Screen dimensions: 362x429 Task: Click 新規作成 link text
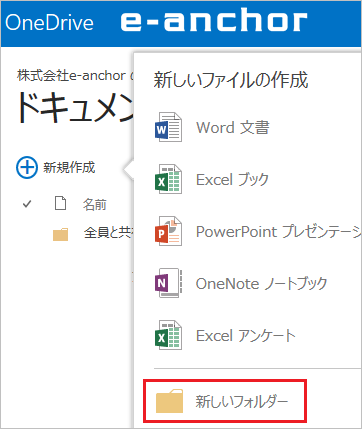tap(69, 167)
